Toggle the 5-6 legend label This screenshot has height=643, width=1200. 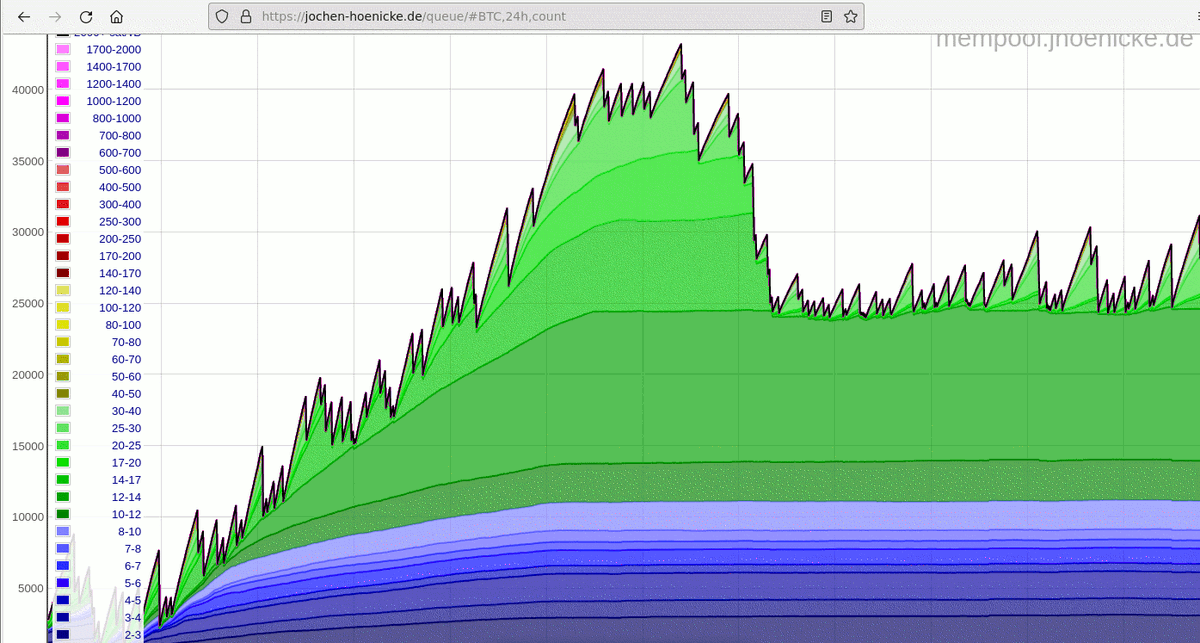[x=132, y=583]
